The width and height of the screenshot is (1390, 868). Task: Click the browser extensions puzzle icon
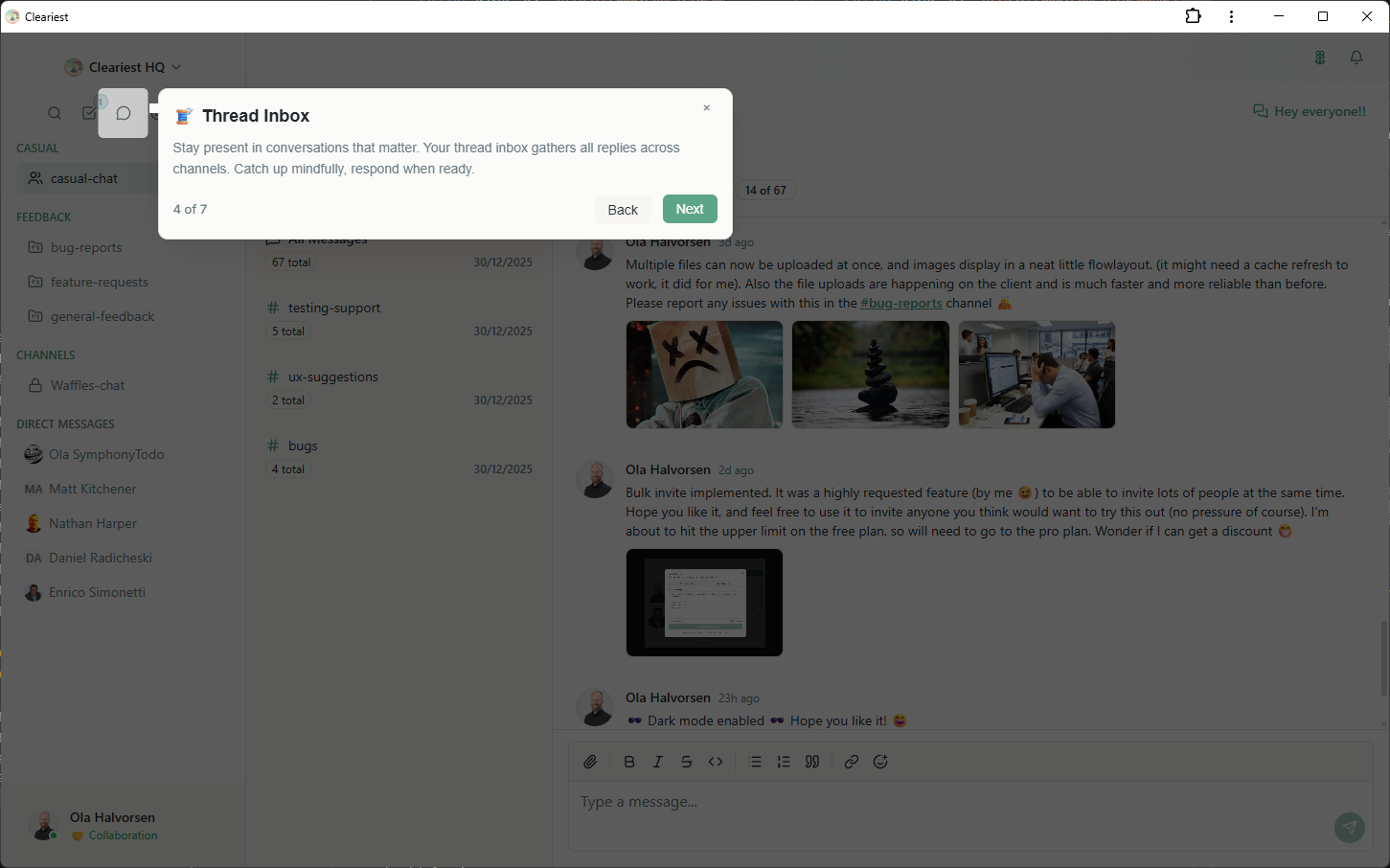tap(1194, 16)
